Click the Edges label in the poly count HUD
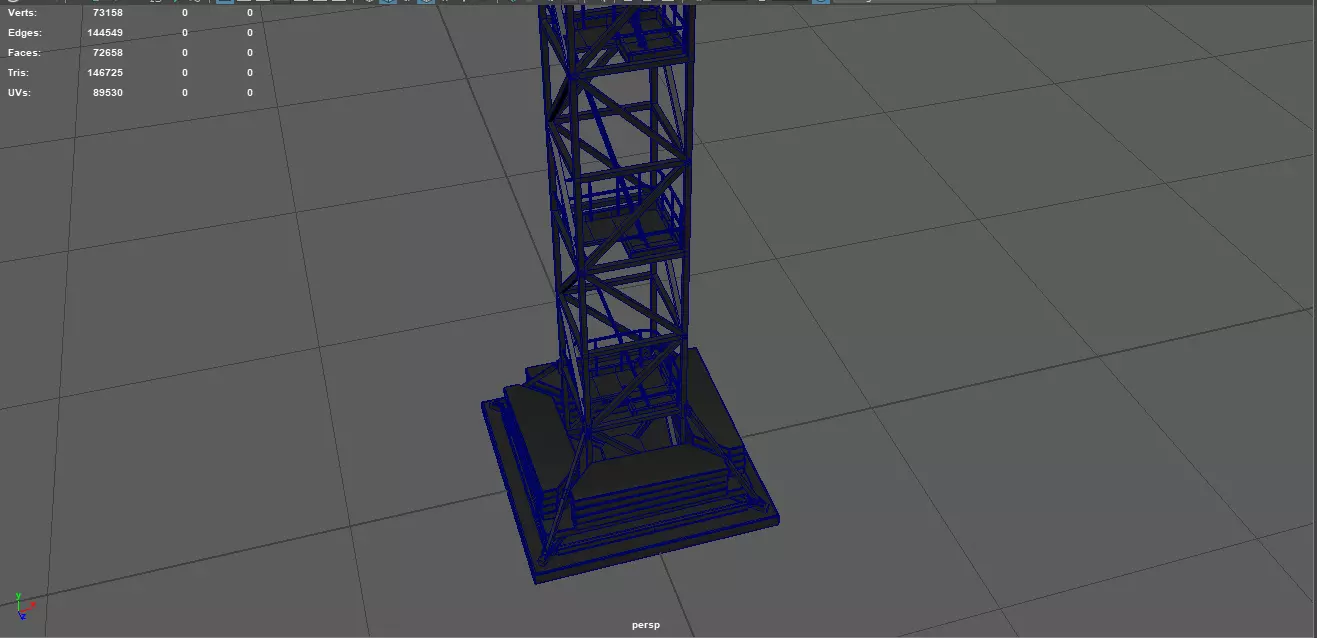This screenshot has height=638, width=1317. pyautogui.click(x=25, y=33)
